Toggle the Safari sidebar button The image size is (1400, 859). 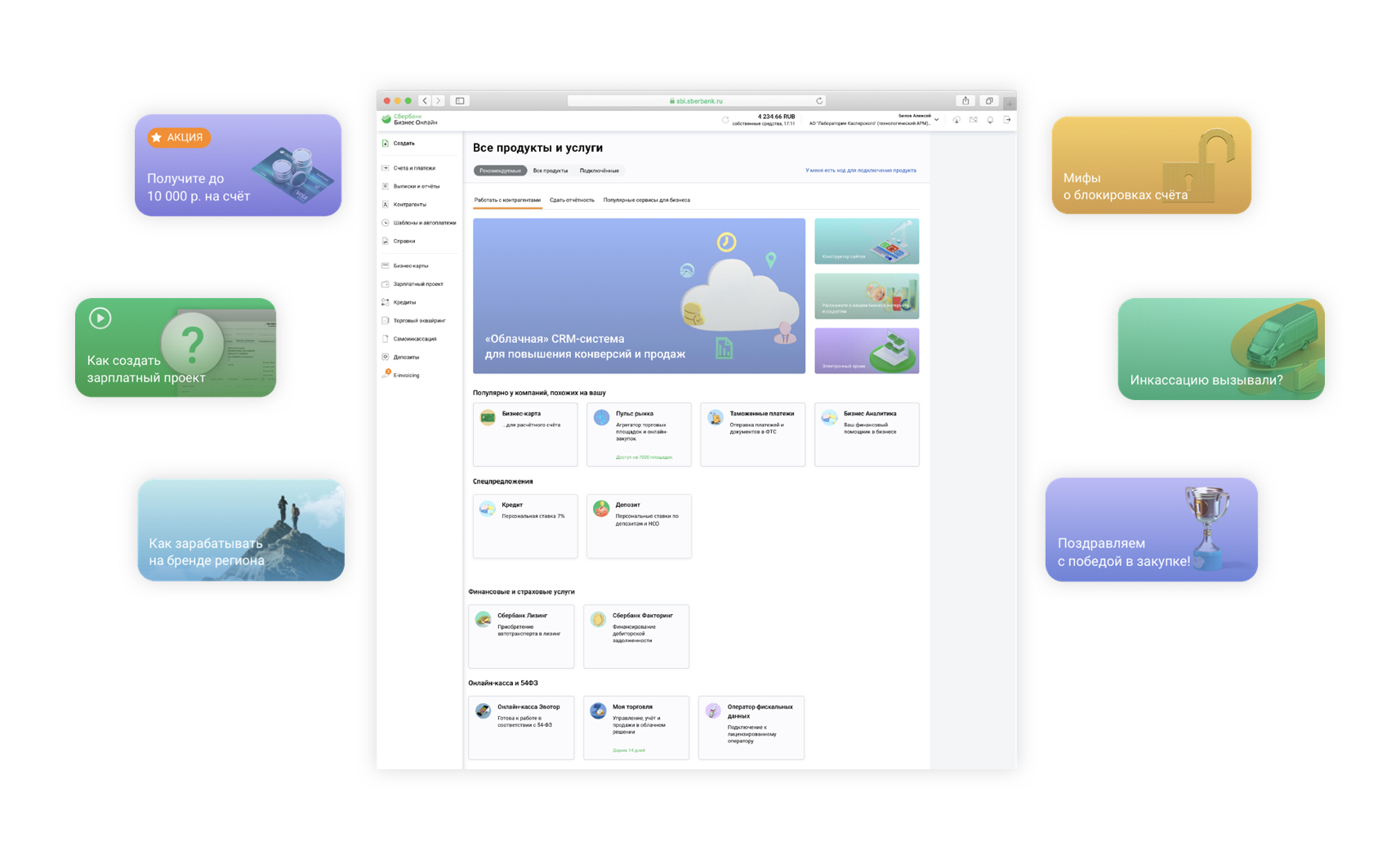[x=460, y=100]
